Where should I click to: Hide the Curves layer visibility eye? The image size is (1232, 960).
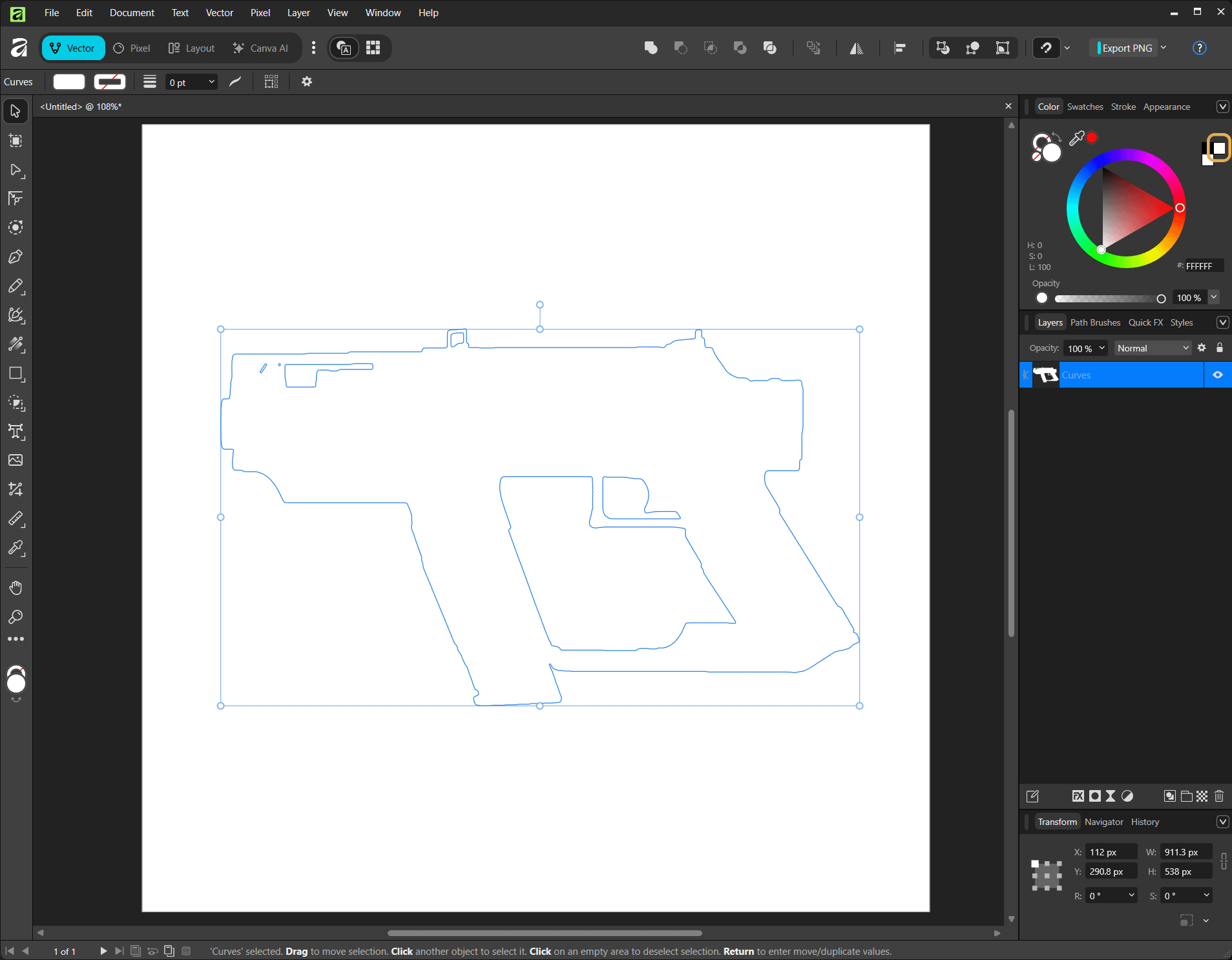[1218, 375]
